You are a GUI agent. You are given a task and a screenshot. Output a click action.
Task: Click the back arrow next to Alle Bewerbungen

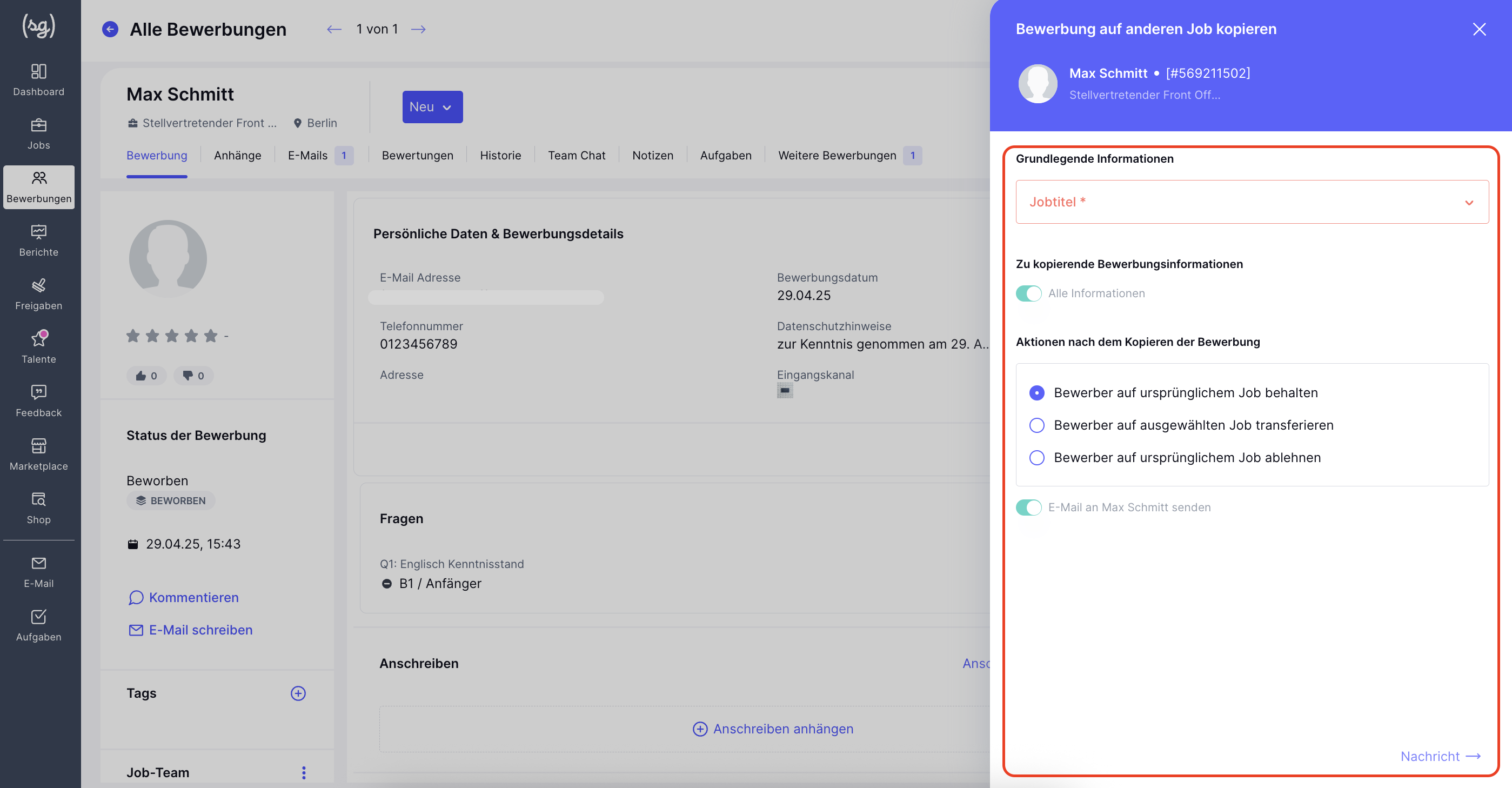click(x=110, y=29)
